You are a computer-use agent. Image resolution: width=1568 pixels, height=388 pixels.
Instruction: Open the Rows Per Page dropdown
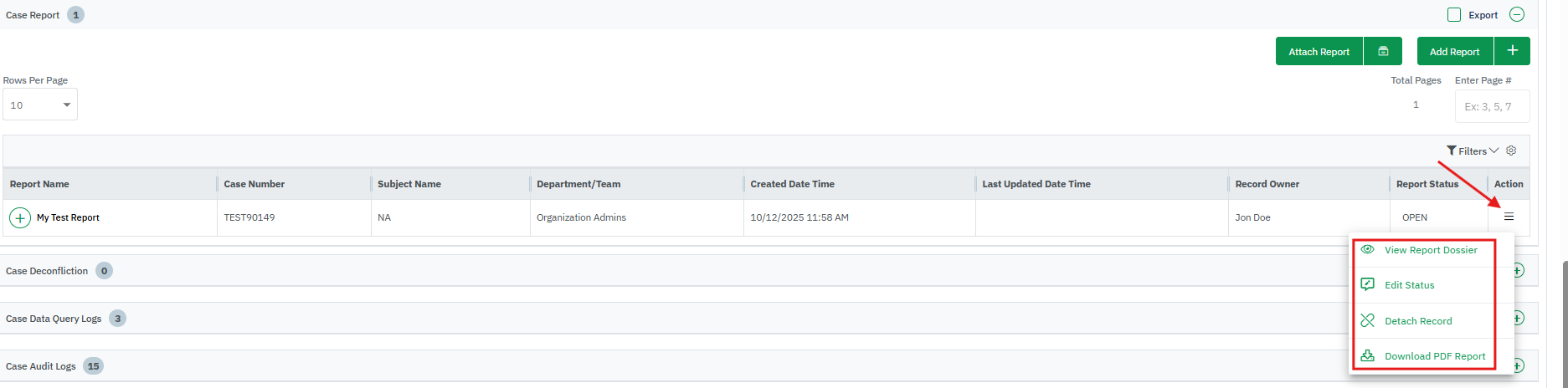click(x=40, y=105)
